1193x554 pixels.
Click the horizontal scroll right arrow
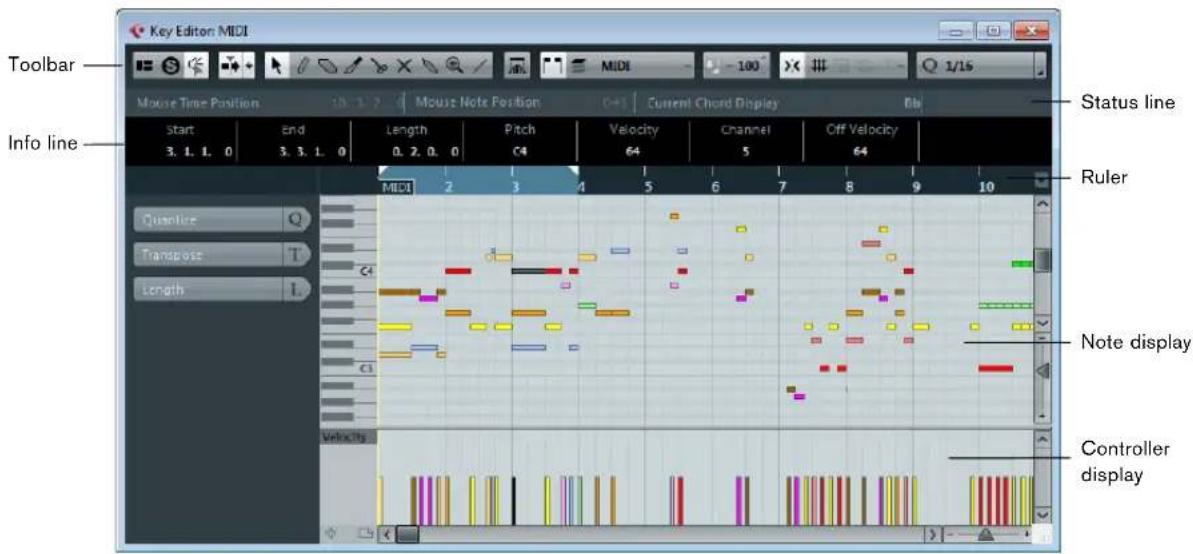934,533
